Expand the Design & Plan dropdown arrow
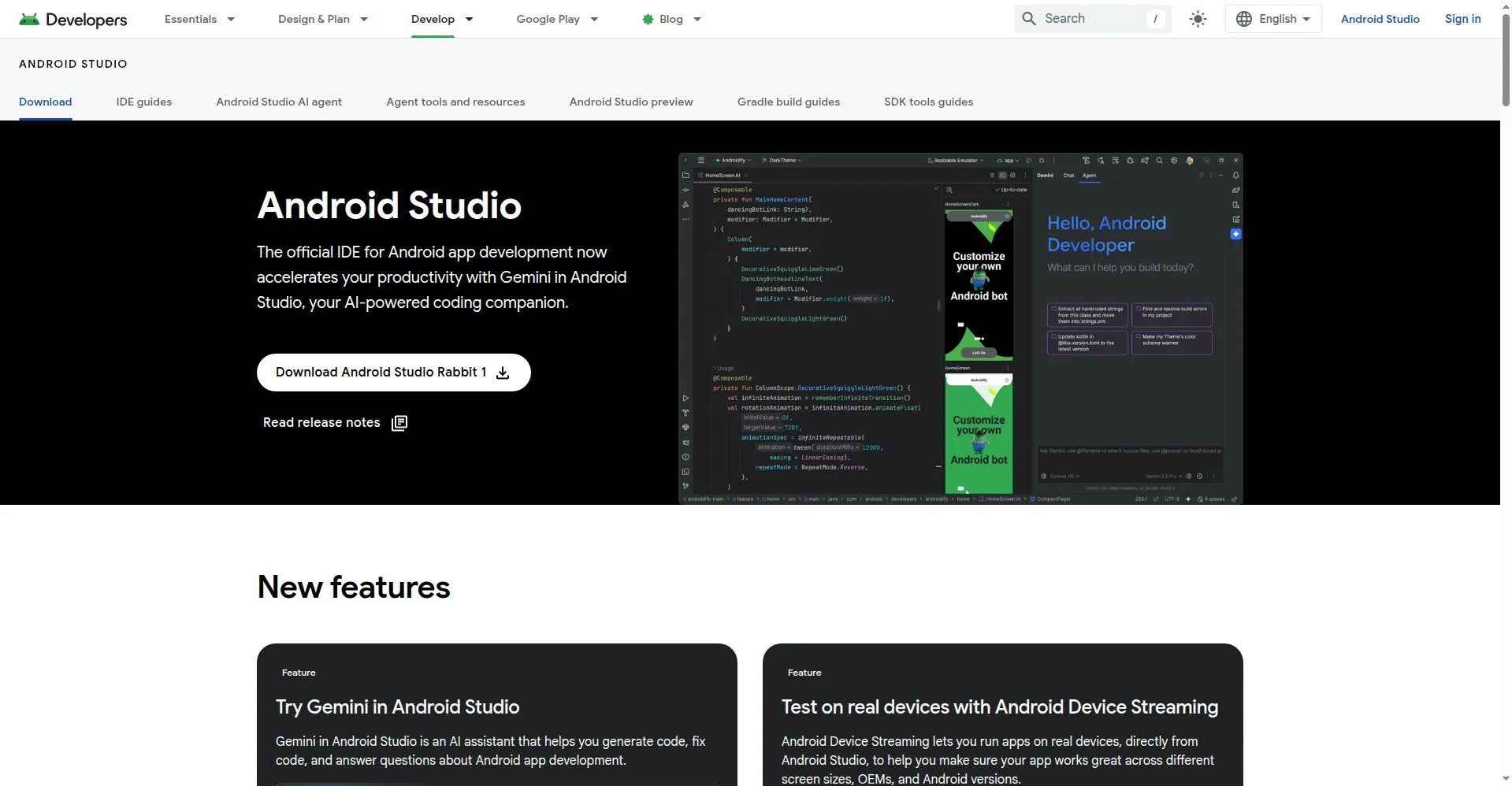The width and height of the screenshot is (1512, 786). click(364, 19)
